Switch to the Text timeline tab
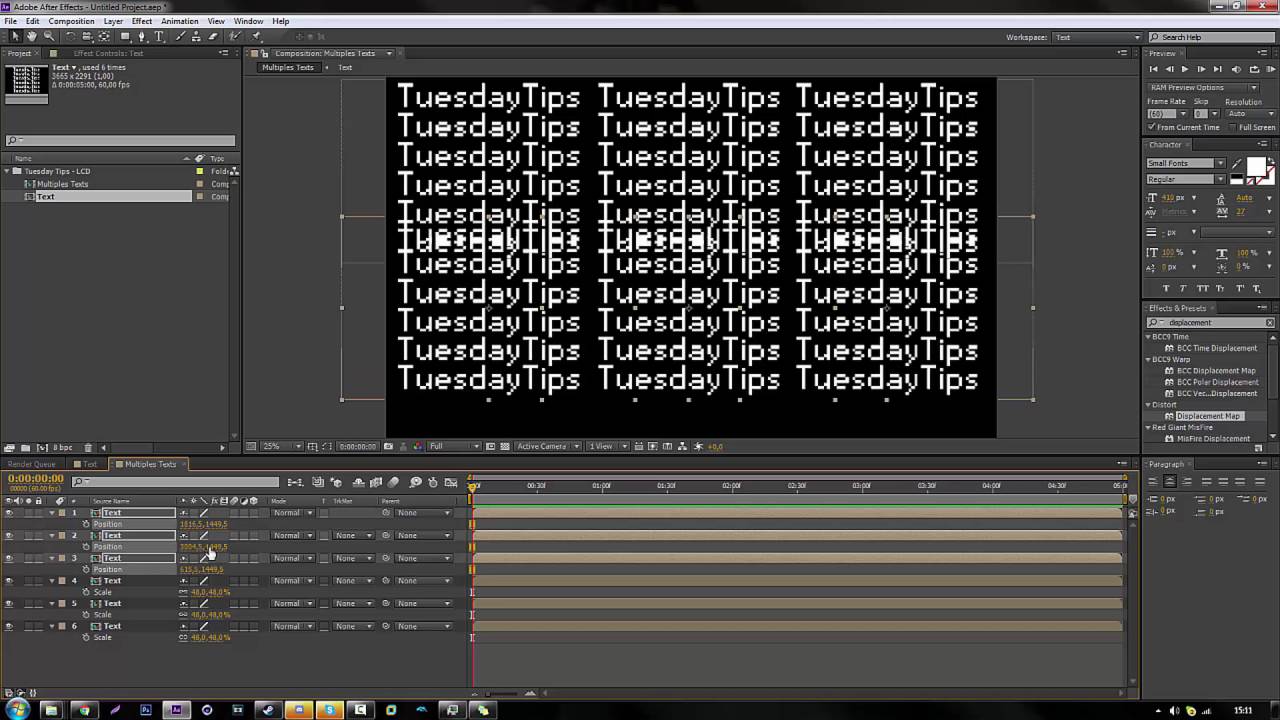 [x=89, y=464]
